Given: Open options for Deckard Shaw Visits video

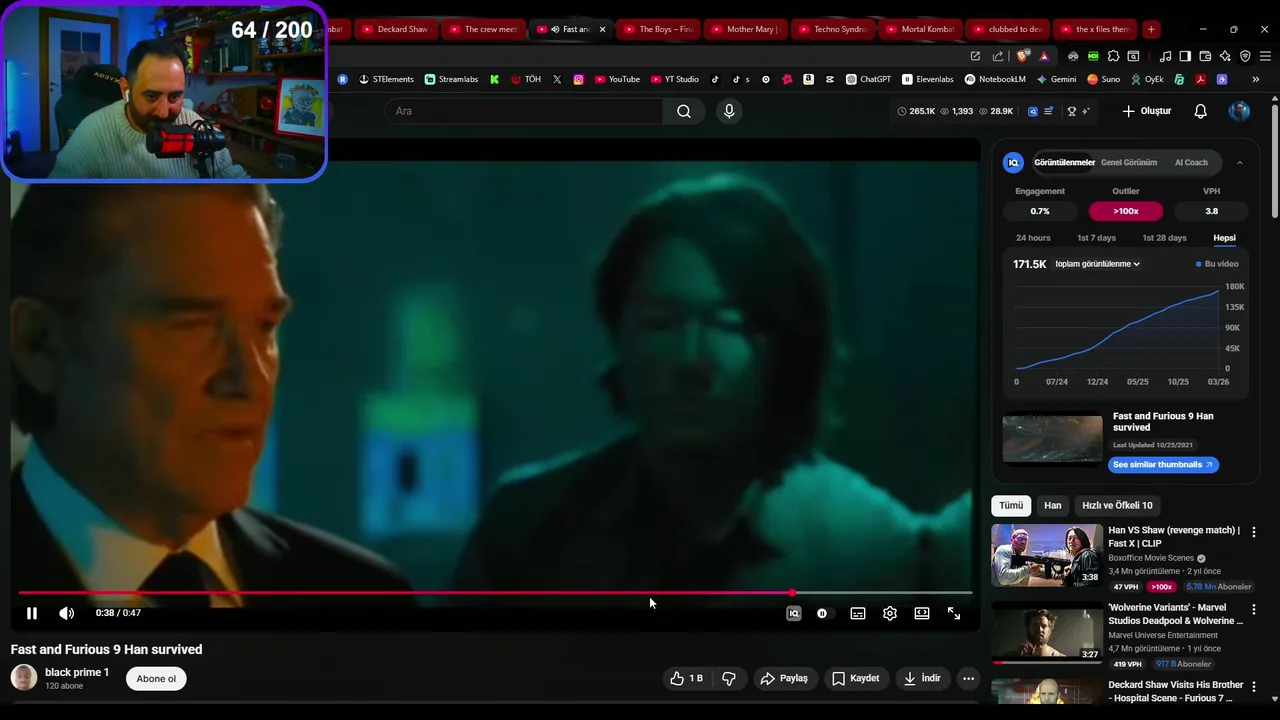Looking at the screenshot, I should click(1253, 686).
